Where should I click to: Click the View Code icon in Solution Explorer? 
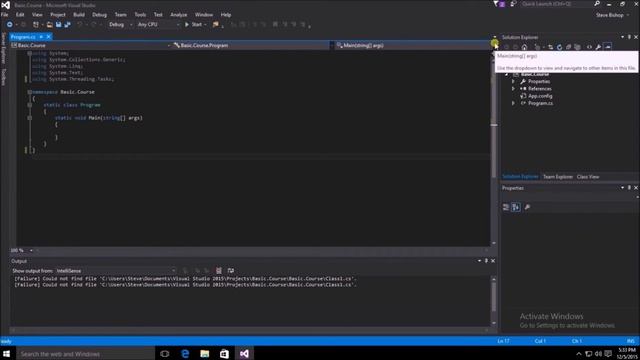(589, 47)
